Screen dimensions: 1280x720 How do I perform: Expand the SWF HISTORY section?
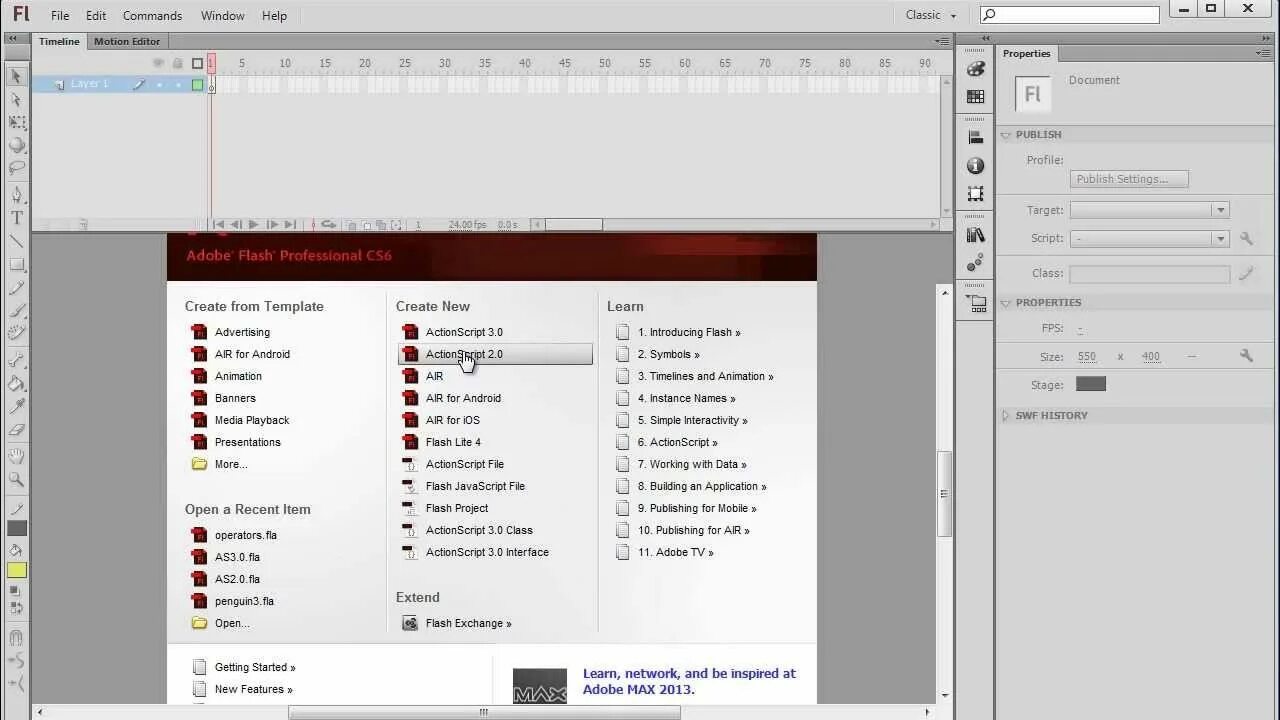click(x=1006, y=415)
